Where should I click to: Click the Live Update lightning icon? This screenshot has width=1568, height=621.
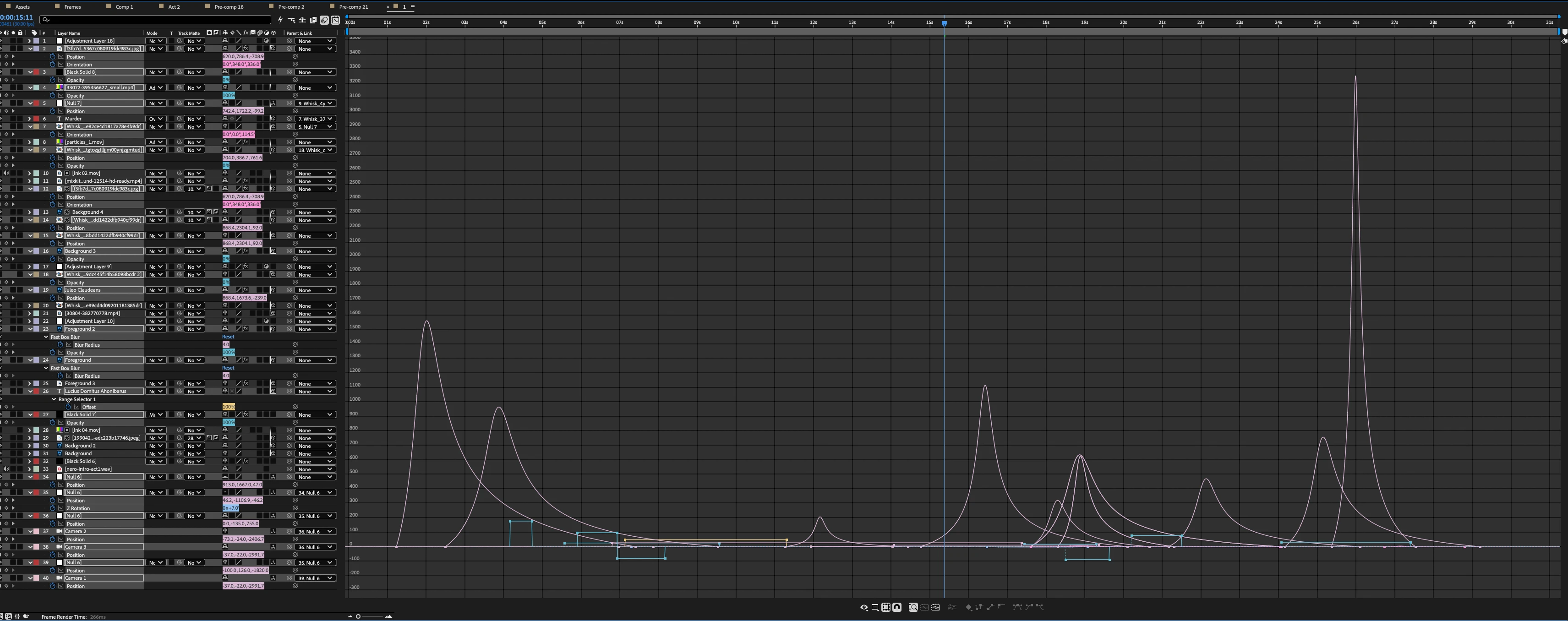[281, 20]
